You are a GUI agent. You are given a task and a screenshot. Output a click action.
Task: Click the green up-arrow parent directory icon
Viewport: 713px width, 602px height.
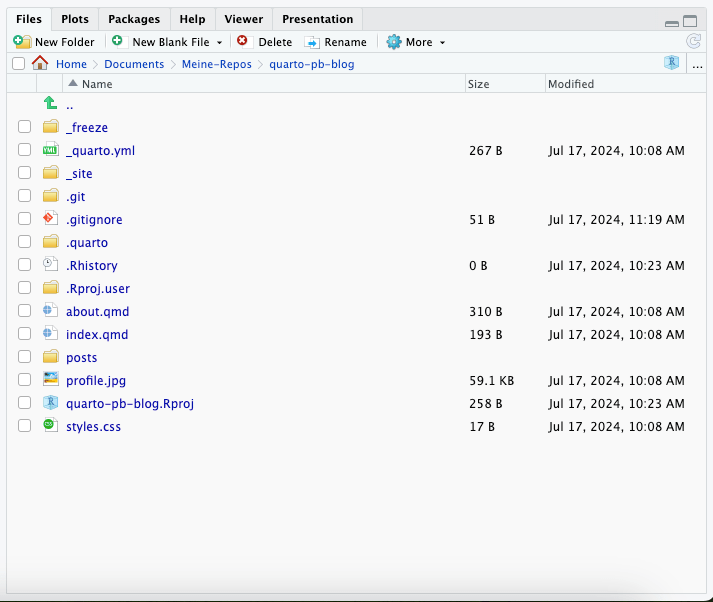click(x=50, y=103)
